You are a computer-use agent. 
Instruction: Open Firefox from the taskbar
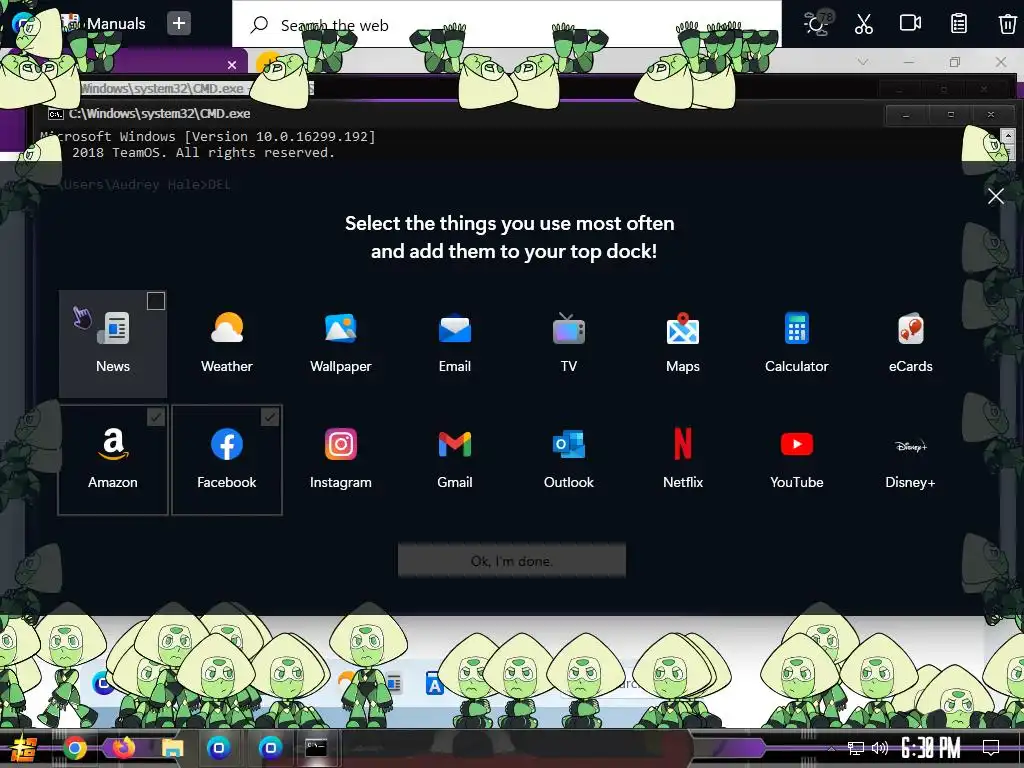(123, 747)
